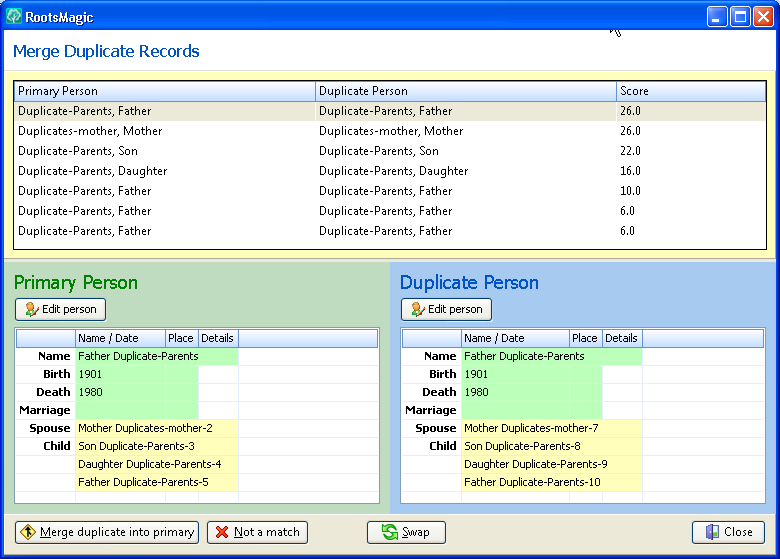This screenshot has height=559, width=780.
Task: Click the red X icon on Not a match
Action: (x=222, y=532)
